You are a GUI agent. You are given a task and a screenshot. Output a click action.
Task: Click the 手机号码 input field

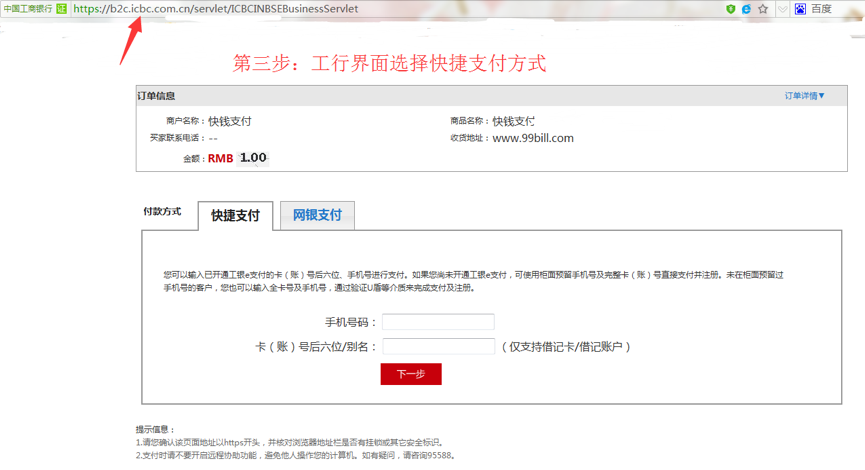439,322
